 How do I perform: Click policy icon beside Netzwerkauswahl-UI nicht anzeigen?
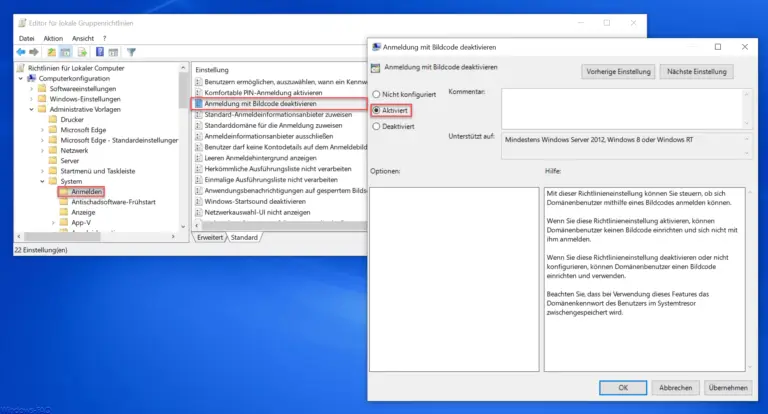click(198, 212)
